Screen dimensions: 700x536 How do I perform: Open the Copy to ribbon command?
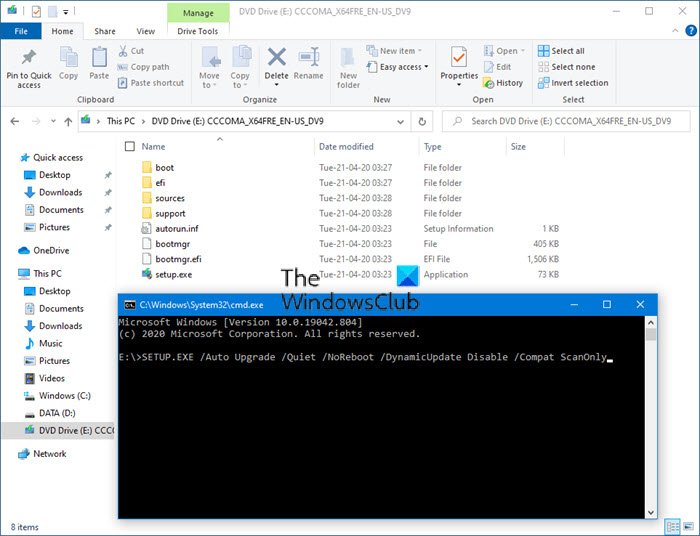pos(240,67)
